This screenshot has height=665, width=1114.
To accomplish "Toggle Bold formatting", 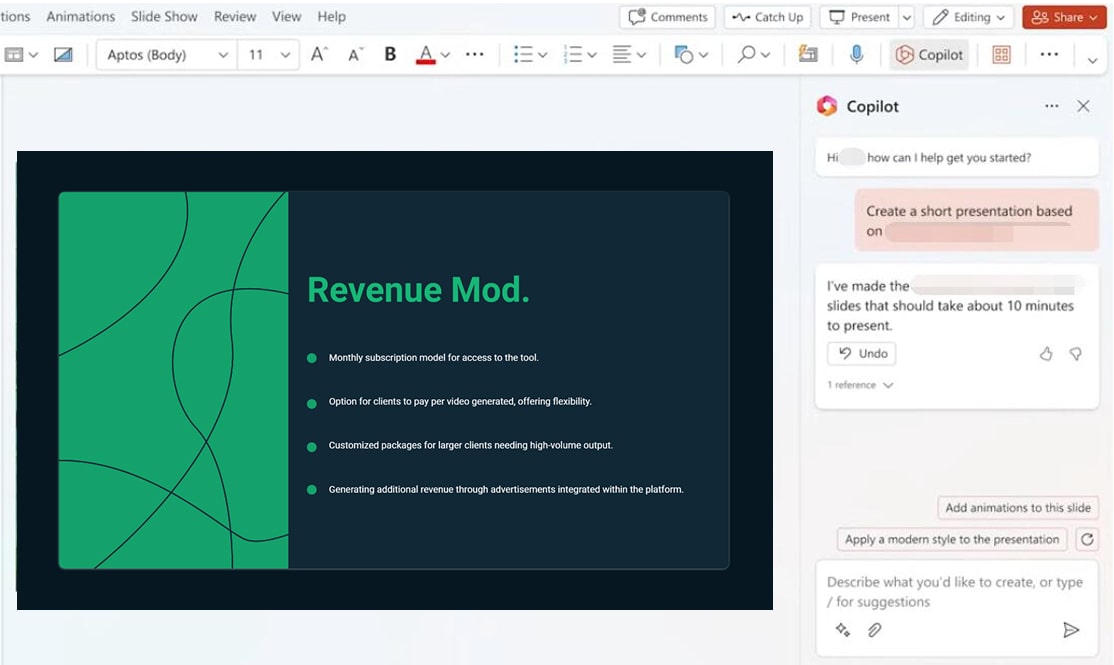I will point(390,55).
